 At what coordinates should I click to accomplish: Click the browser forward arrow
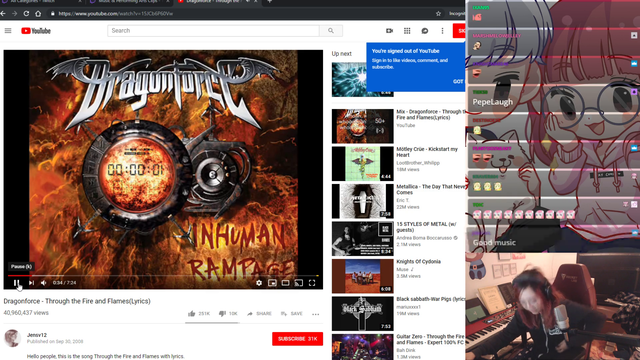tap(14, 13)
